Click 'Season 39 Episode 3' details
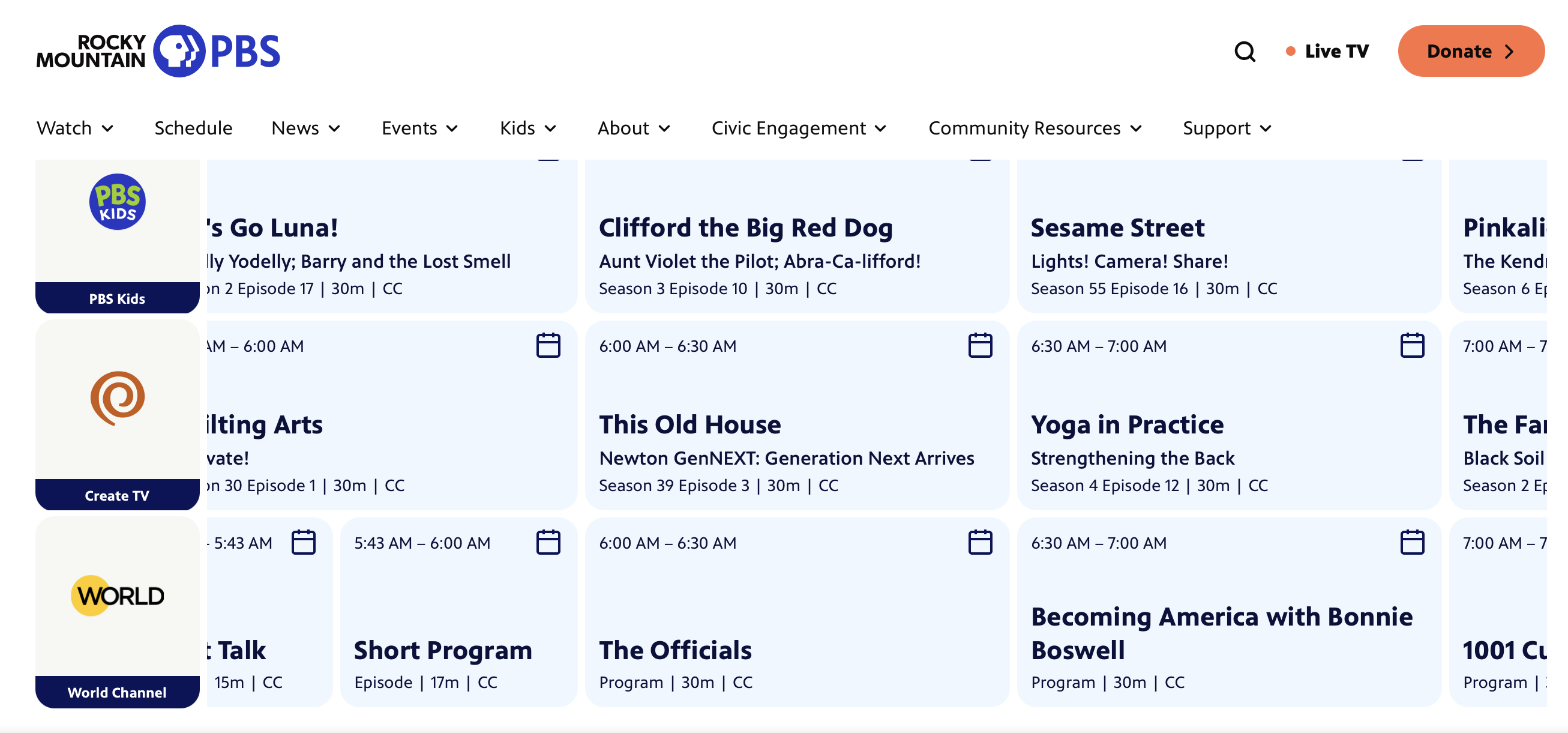The width and height of the screenshot is (1568, 733). coord(674,485)
